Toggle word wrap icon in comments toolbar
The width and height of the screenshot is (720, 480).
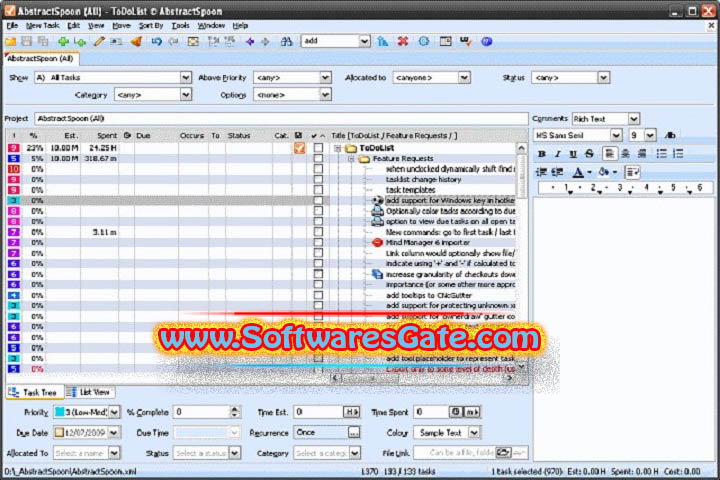coord(632,172)
